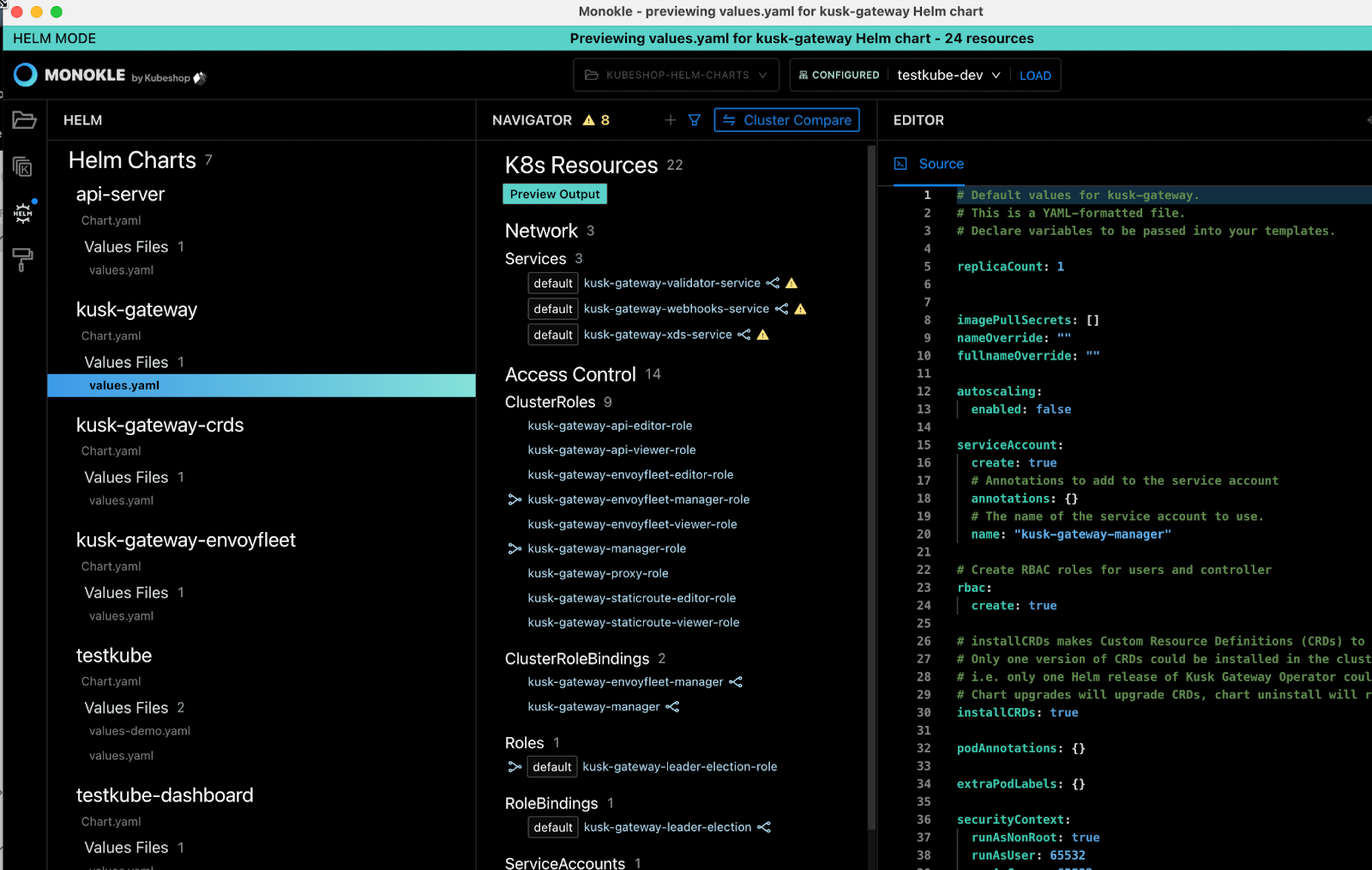Click the macOS yellow minimize window button
Image resolution: width=1372 pixels, height=870 pixels.
37,11
